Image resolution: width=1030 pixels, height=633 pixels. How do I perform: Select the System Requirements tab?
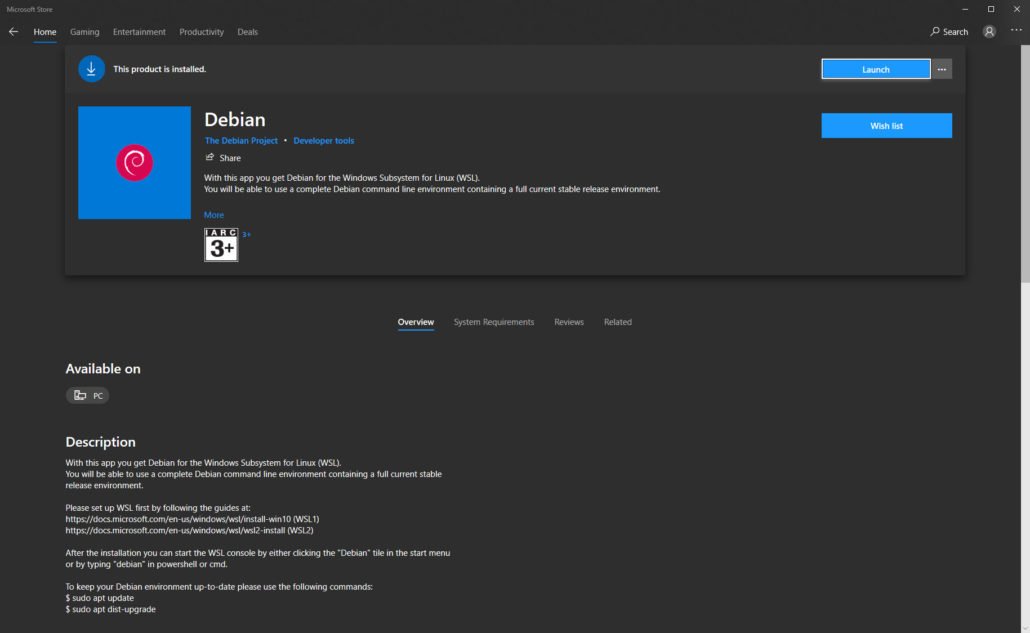tap(494, 322)
